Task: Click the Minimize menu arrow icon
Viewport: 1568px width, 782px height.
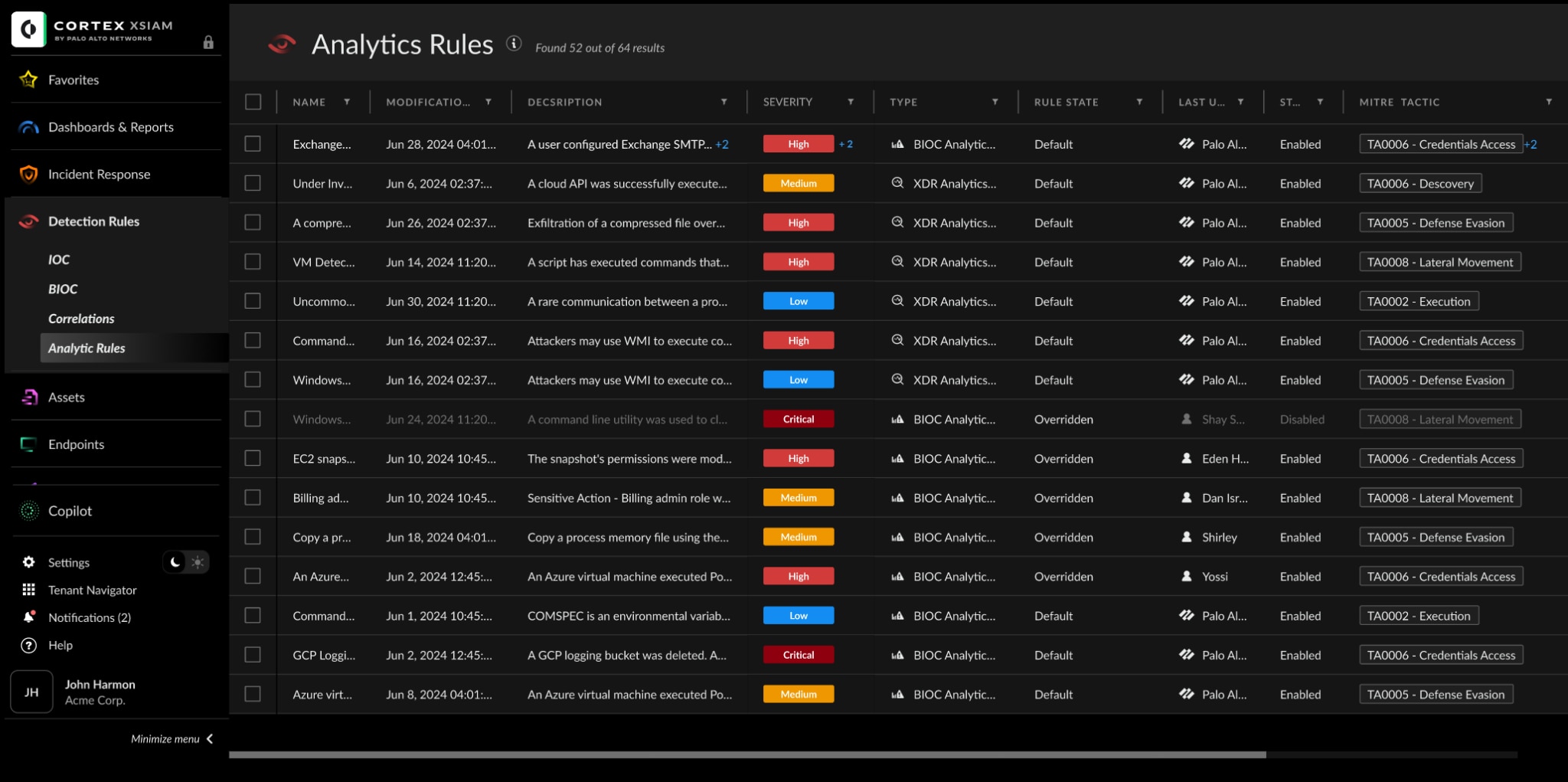Action: [x=210, y=738]
